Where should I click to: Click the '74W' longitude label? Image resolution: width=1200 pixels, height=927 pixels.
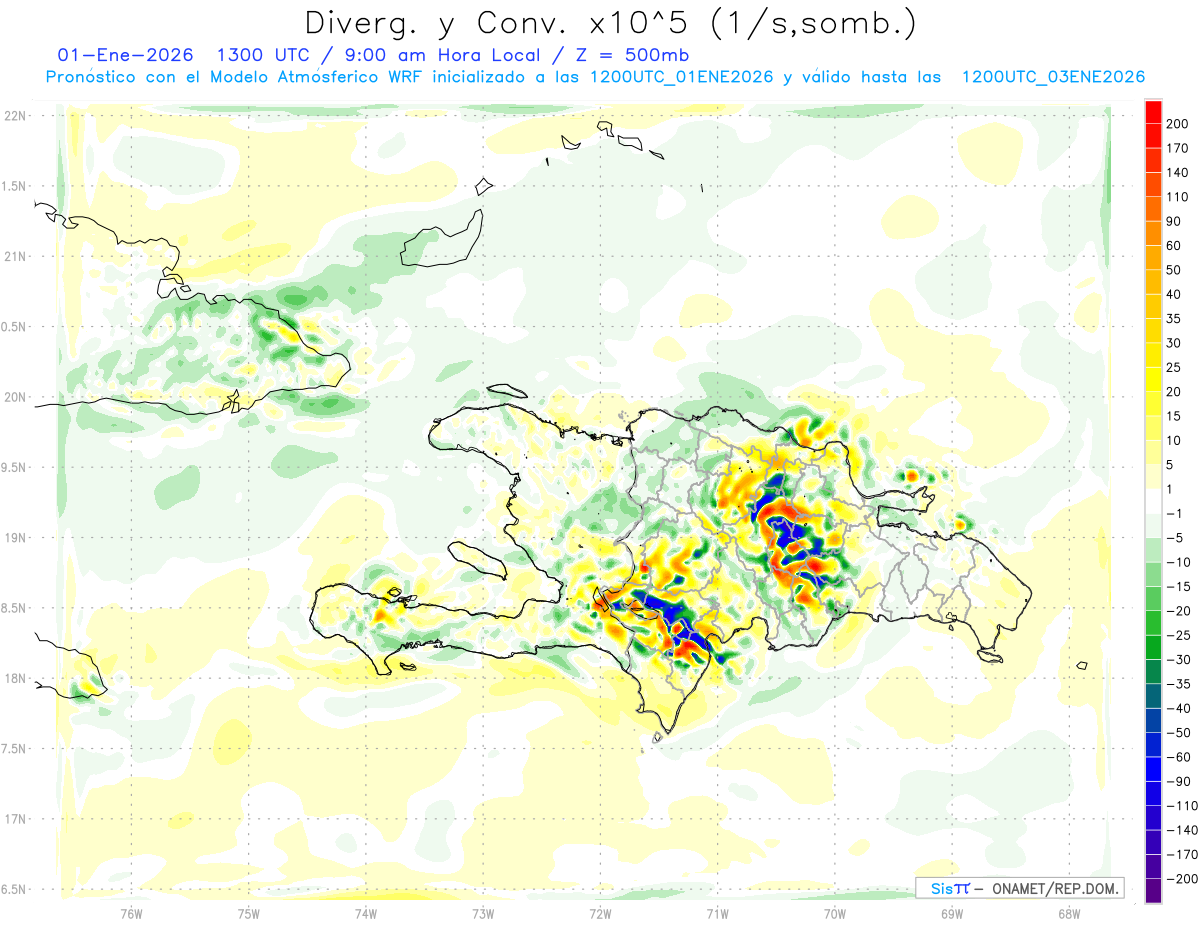coord(366,913)
